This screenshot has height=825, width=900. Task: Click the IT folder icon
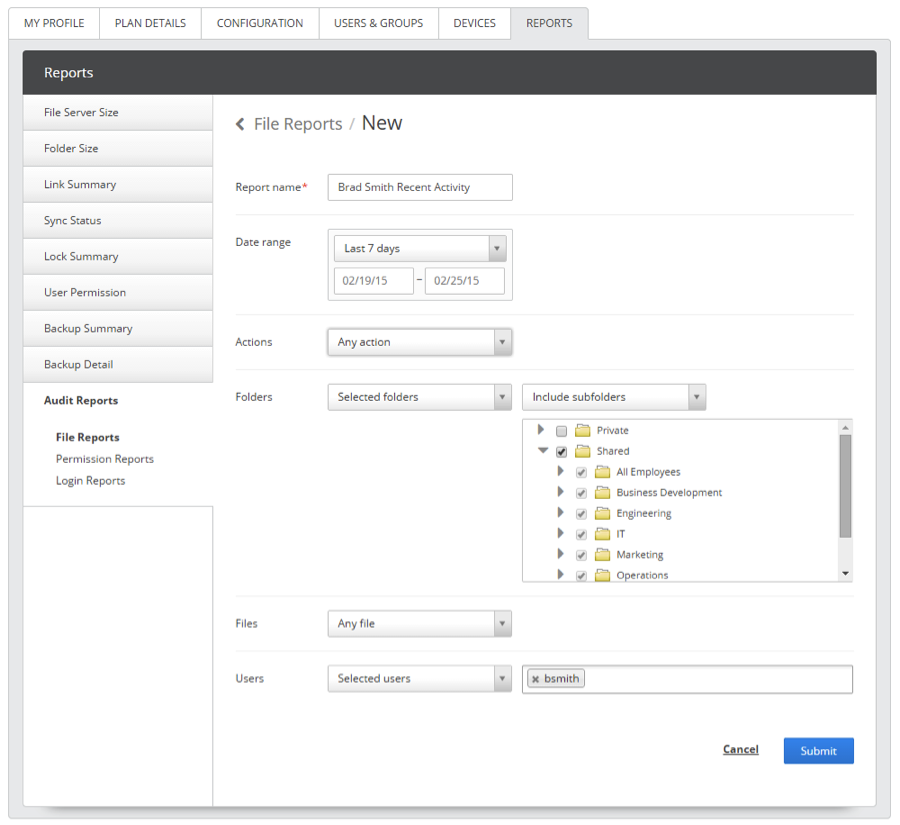coord(602,534)
